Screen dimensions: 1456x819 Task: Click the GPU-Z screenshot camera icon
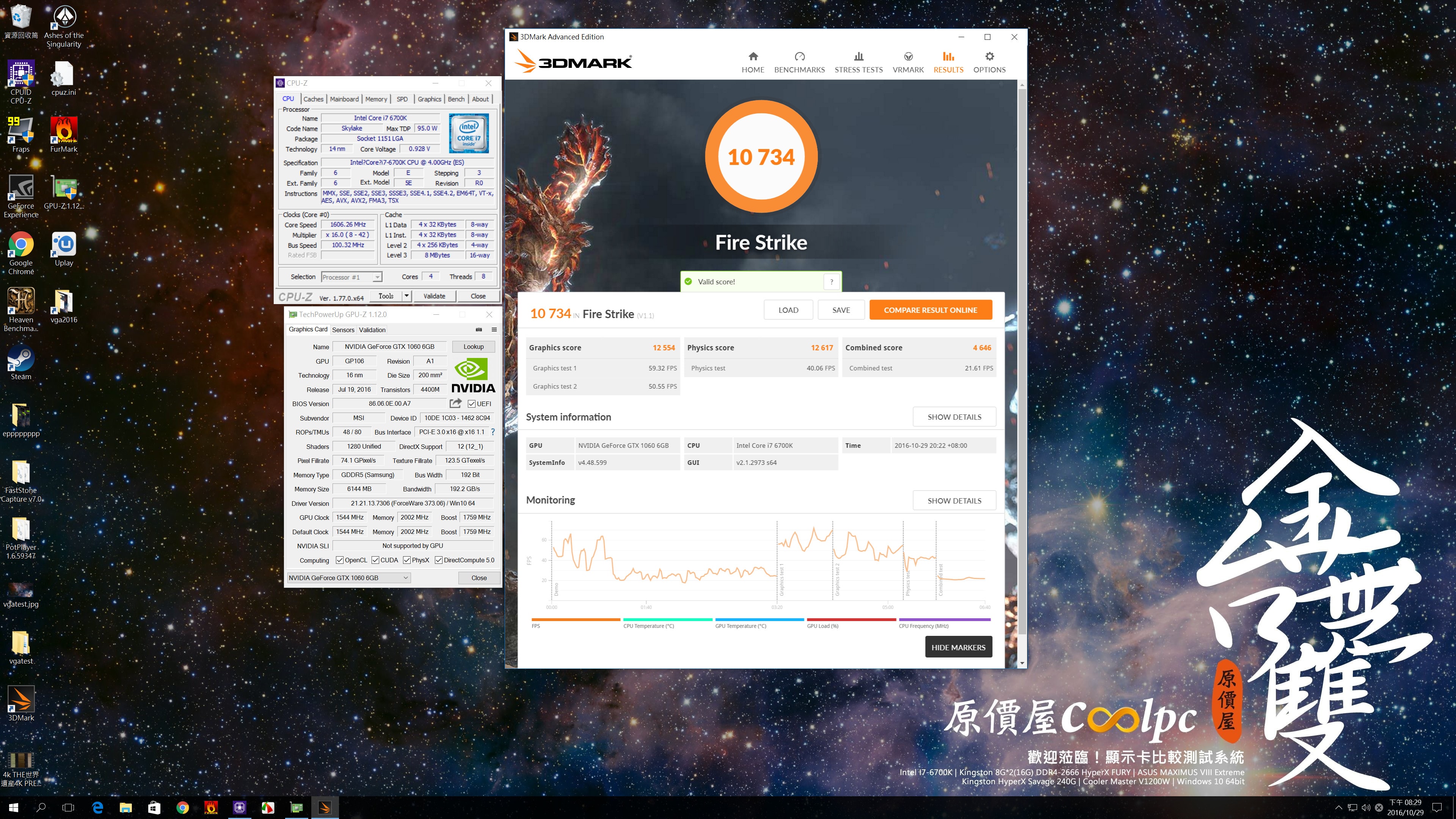[479, 329]
